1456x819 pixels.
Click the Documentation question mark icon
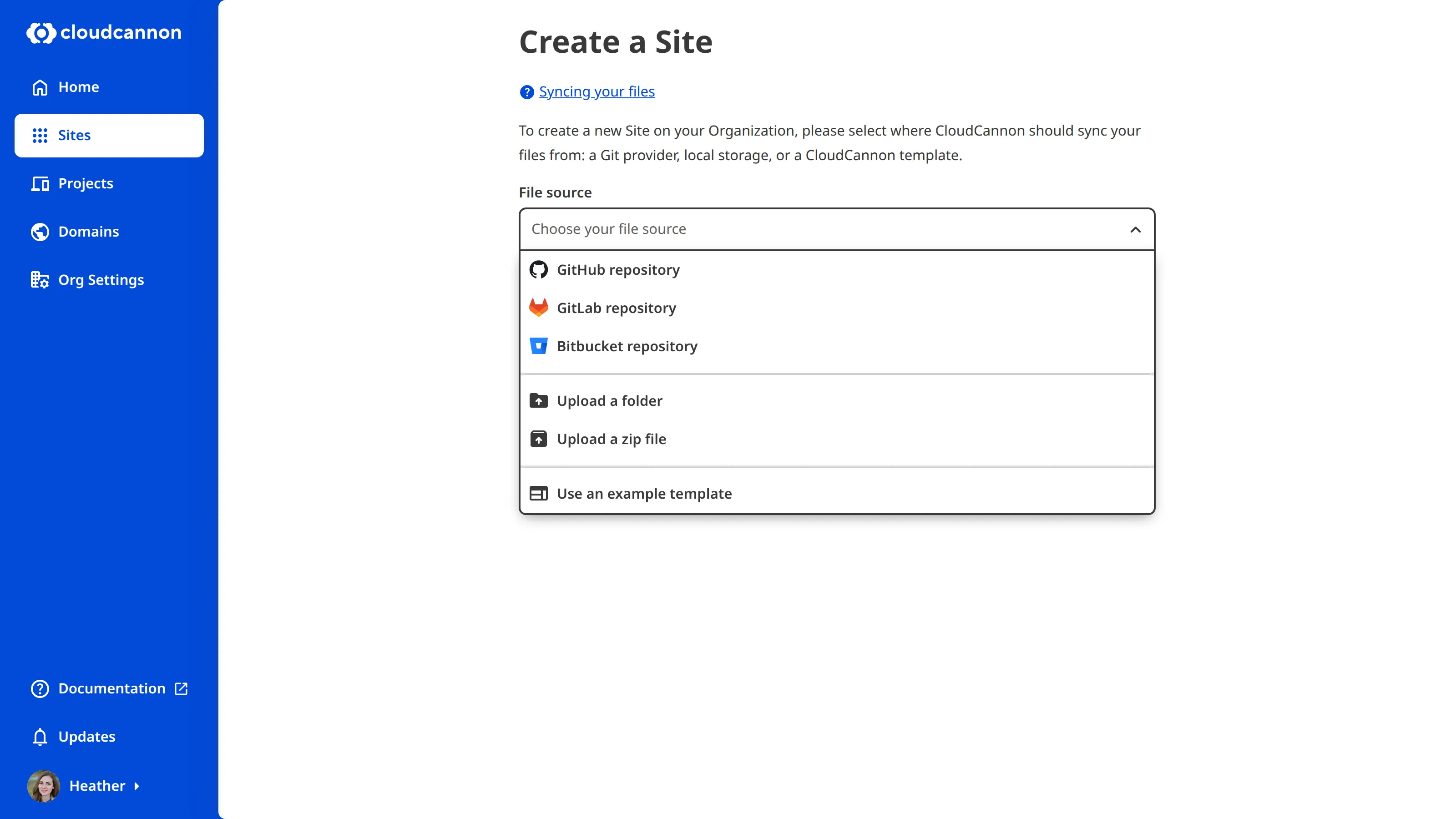coord(40,688)
